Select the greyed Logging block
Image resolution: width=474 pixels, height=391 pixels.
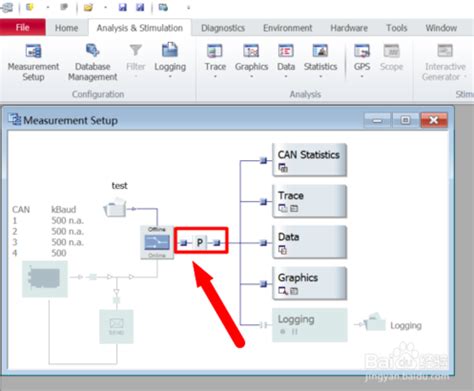[x=309, y=325]
